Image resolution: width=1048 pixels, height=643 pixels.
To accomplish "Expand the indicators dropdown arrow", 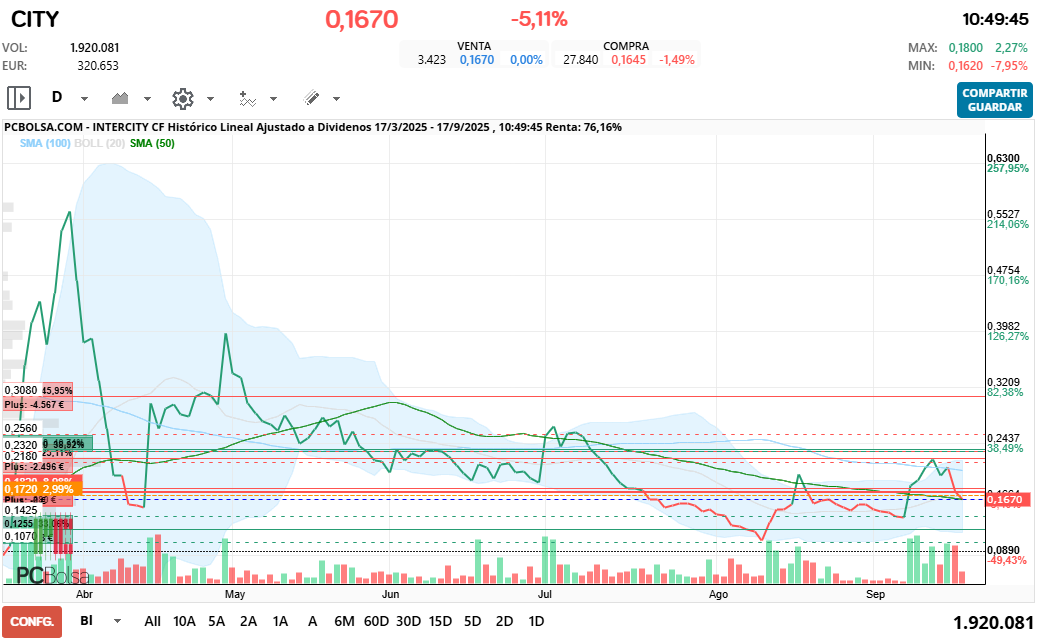I will (x=273, y=99).
